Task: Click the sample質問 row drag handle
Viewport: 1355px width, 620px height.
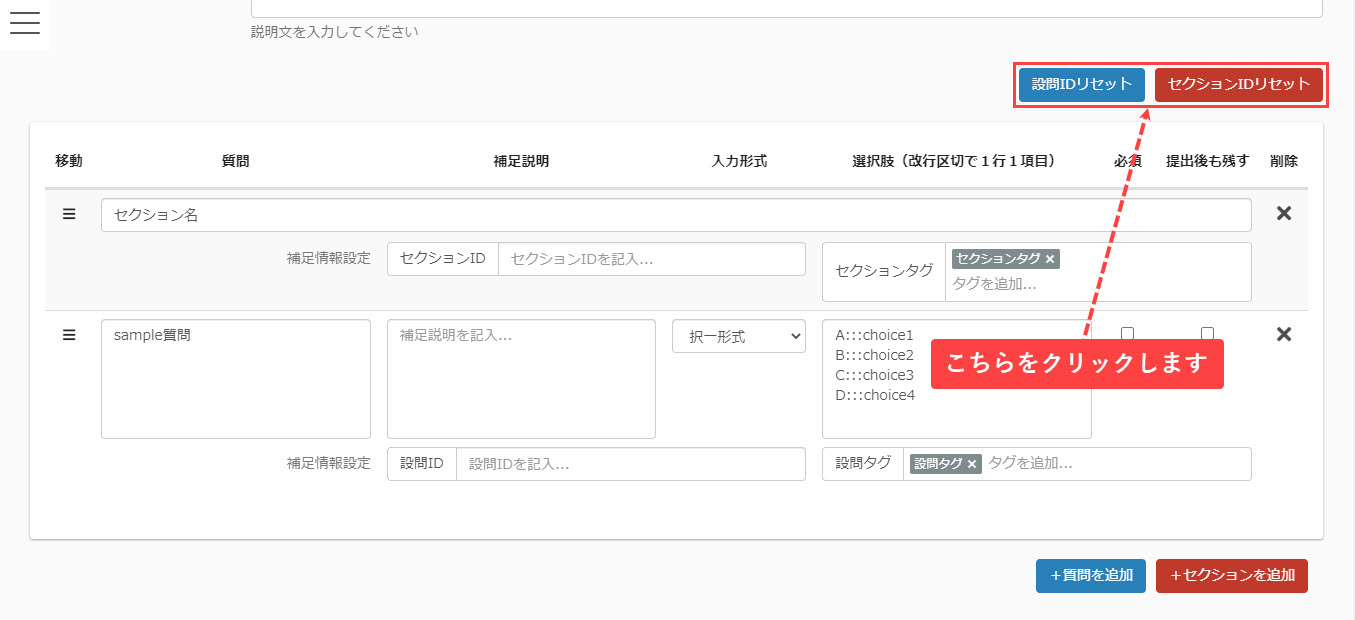Action: click(x=69, y=335)
